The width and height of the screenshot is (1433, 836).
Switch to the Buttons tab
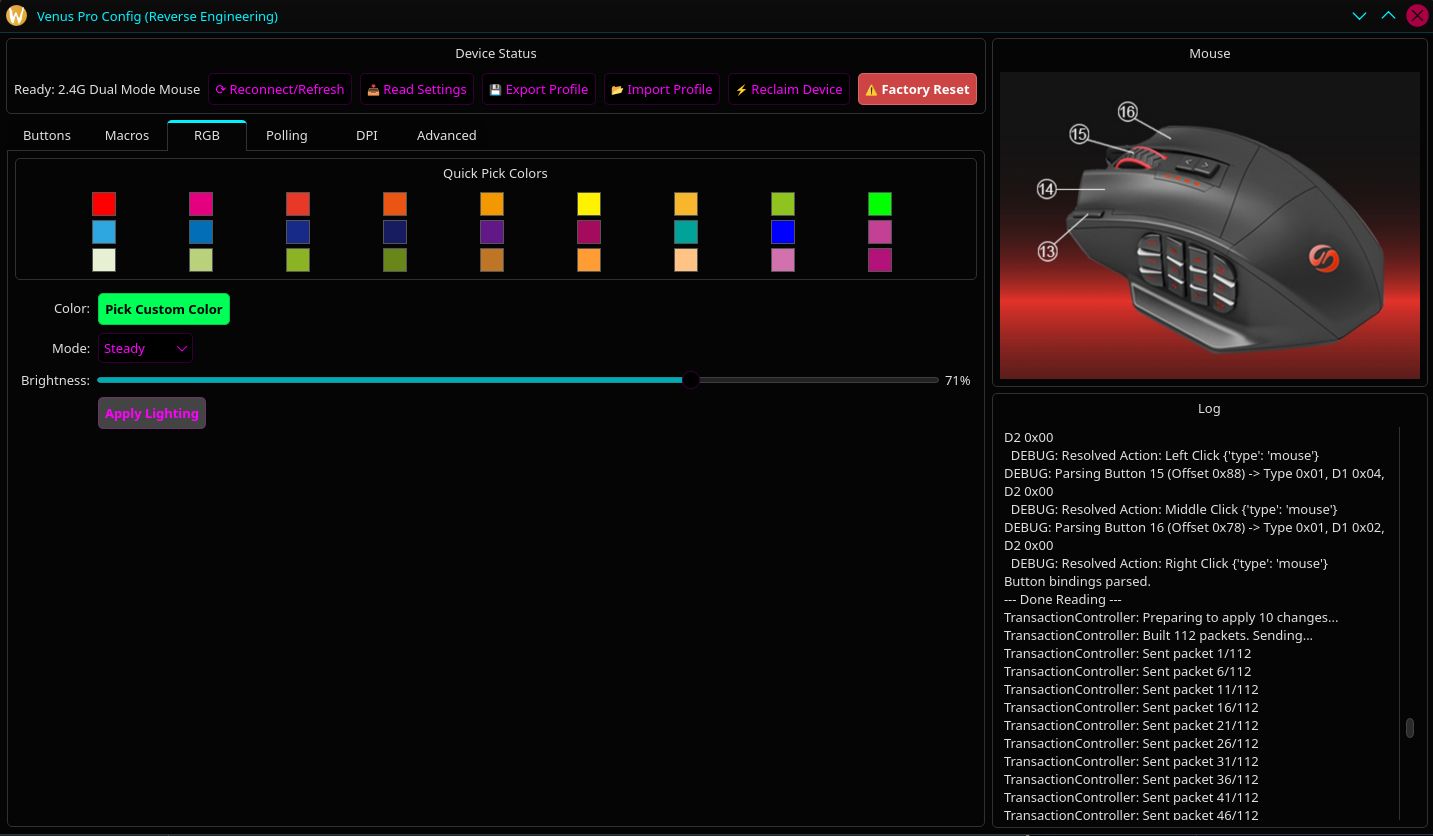tap(47, 135)
